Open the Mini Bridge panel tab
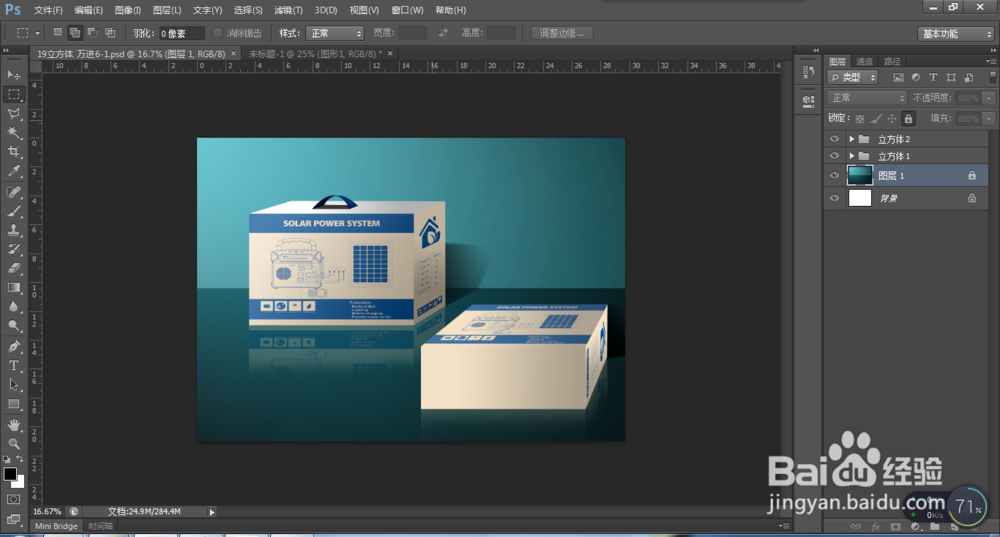The width and height of the screenshot is (1000, 537). [x=56, y=525]
